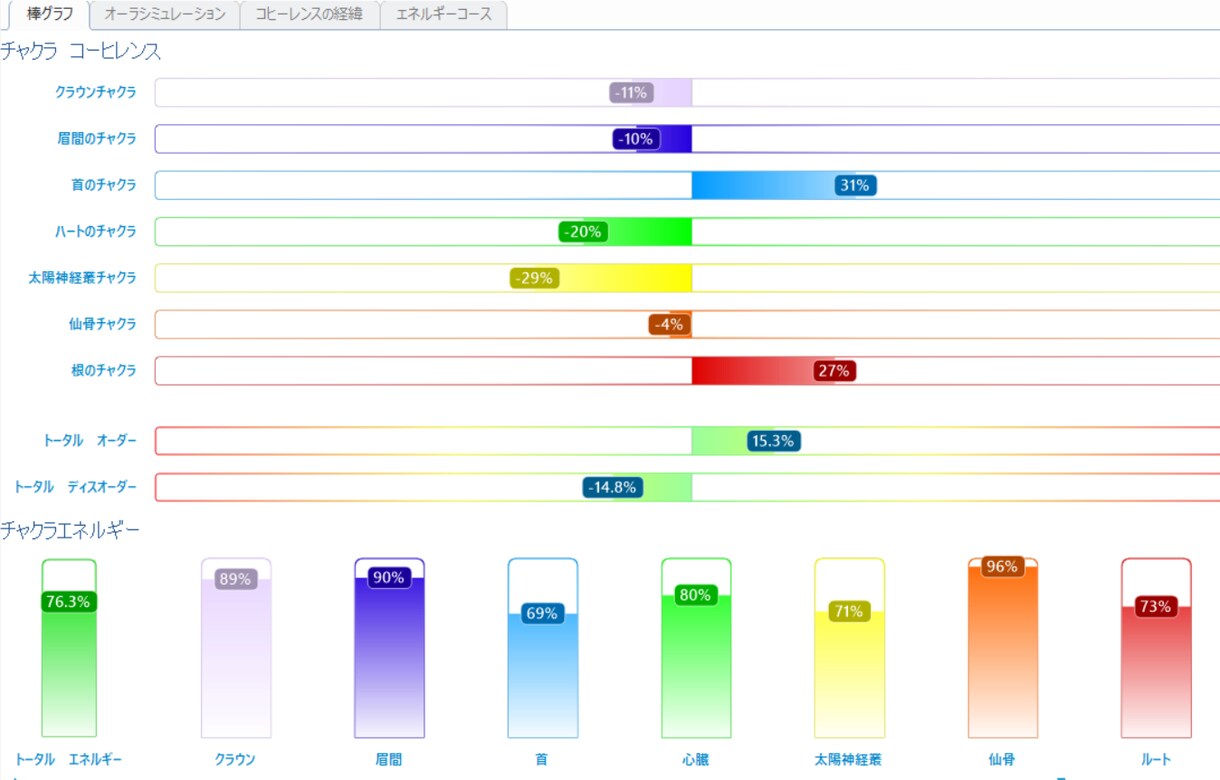This screenshot has height=780, width=1220.
Task: Click the 太陽神経叢チャクラ label
Action: [x=82, y=278]
